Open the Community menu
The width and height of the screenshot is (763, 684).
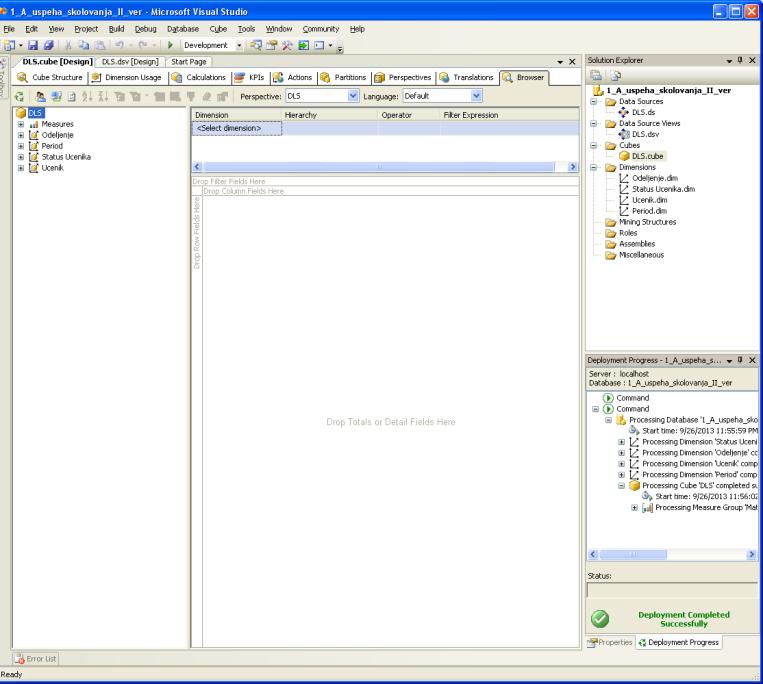click(321, 29)
